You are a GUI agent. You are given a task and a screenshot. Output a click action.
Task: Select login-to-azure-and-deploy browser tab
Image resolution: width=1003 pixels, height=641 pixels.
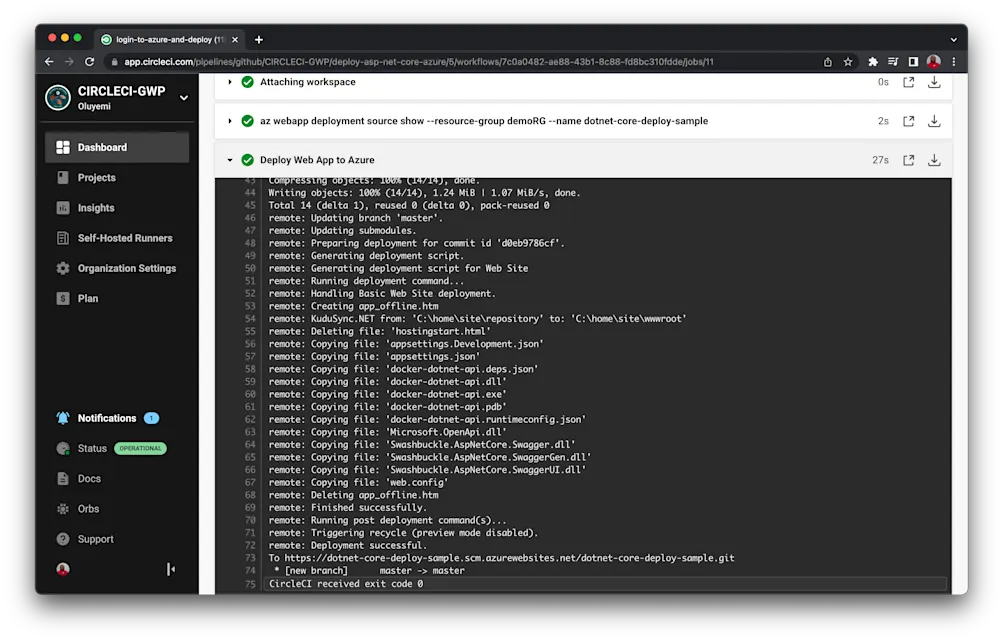[x=170, y=40]
